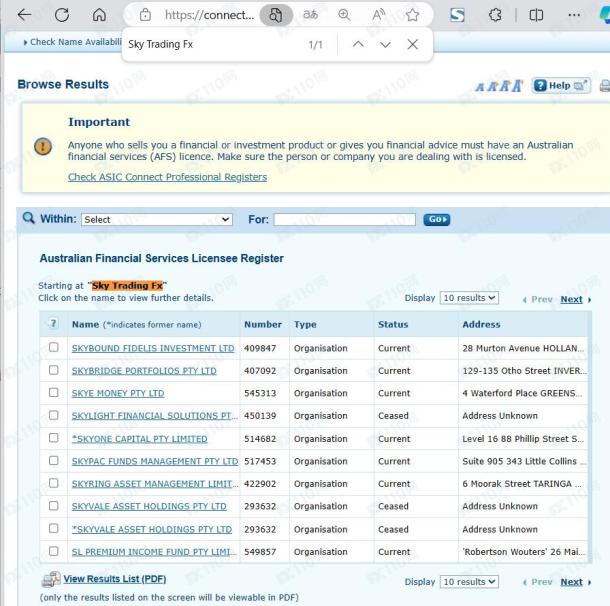Screen dimensions: 610x606
Task: Add page to favorites with the star icon
Action: tap(412, 15)
